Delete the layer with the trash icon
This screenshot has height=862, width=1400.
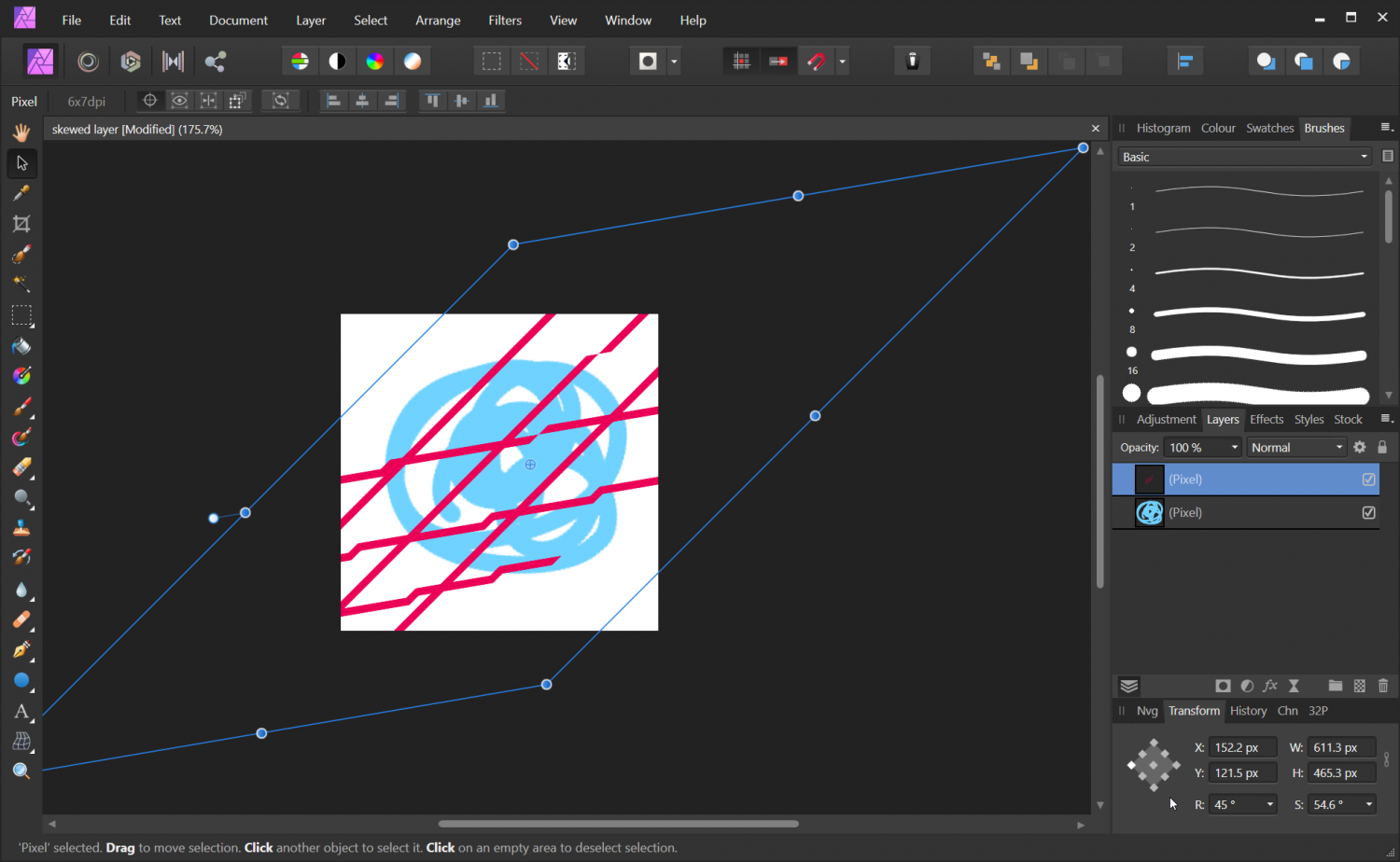point(1383,686)
